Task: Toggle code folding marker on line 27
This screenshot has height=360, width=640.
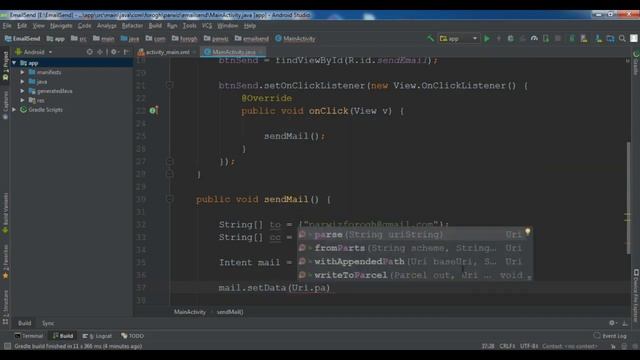Action: coord(170,162)
